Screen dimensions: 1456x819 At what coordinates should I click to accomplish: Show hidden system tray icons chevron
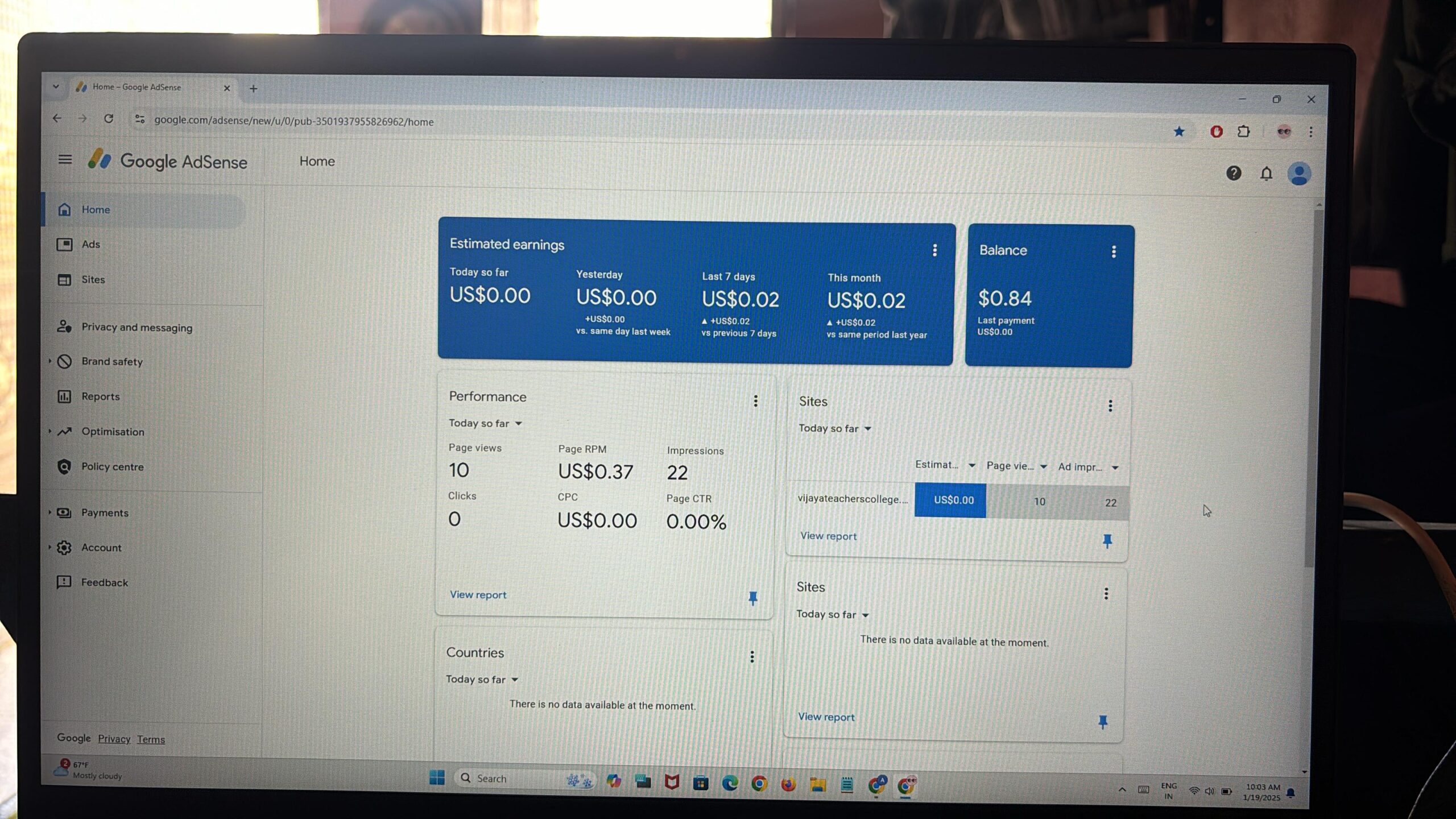tap(1122, 789)
